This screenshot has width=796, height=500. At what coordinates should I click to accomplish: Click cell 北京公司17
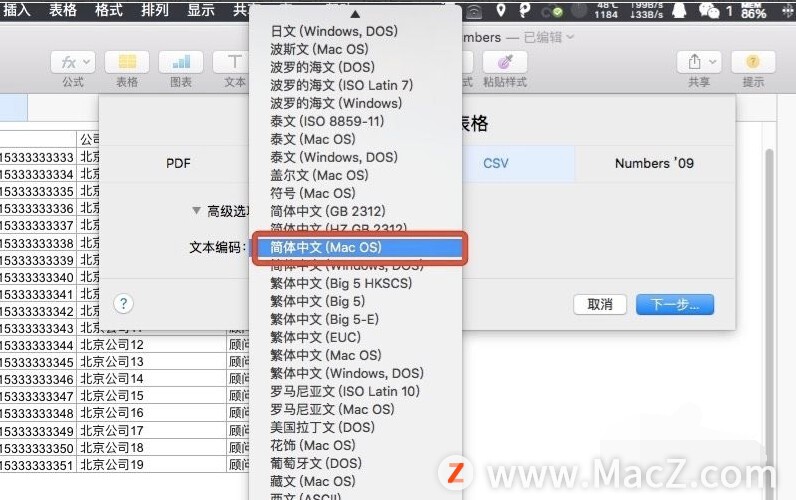[151, 430]
